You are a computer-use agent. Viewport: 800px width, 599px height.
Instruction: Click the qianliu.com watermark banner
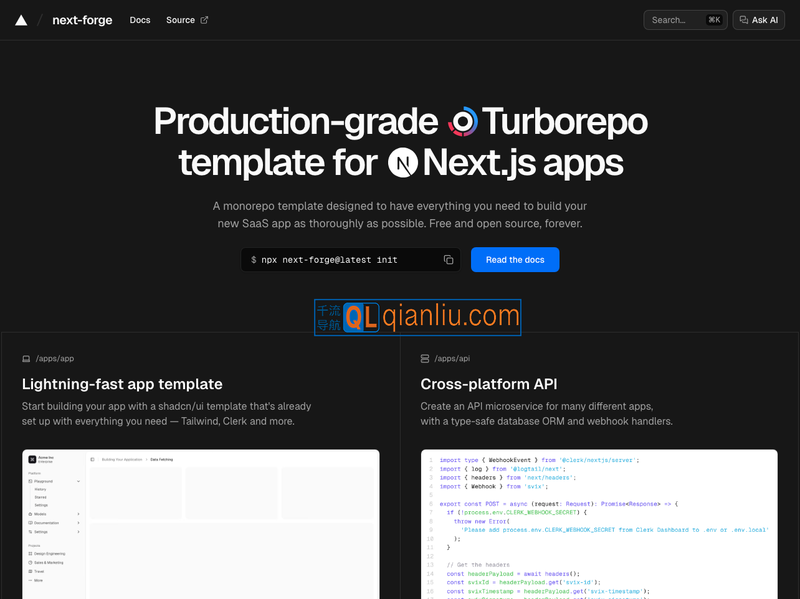pos(417,318)
